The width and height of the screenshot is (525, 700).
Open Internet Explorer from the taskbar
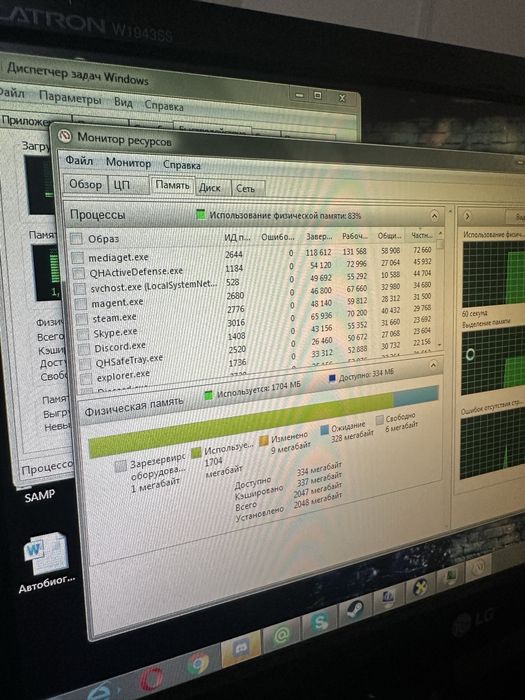(100, 691)
